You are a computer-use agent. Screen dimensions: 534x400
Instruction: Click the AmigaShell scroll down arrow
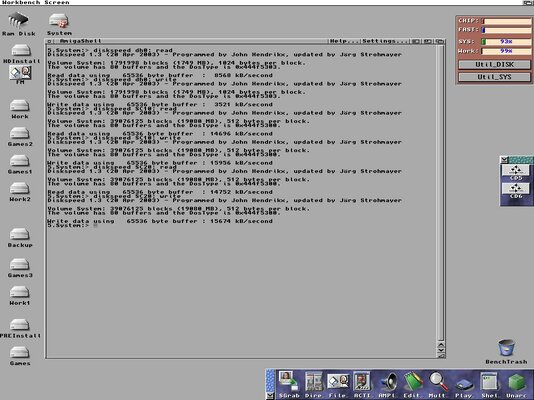click(441, 350)
